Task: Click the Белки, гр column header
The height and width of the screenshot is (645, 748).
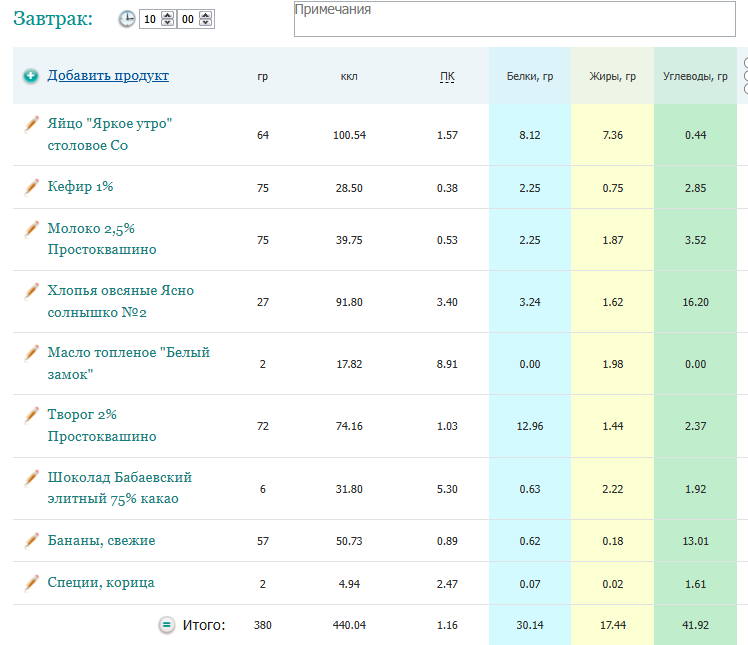Action: point(530,76)
